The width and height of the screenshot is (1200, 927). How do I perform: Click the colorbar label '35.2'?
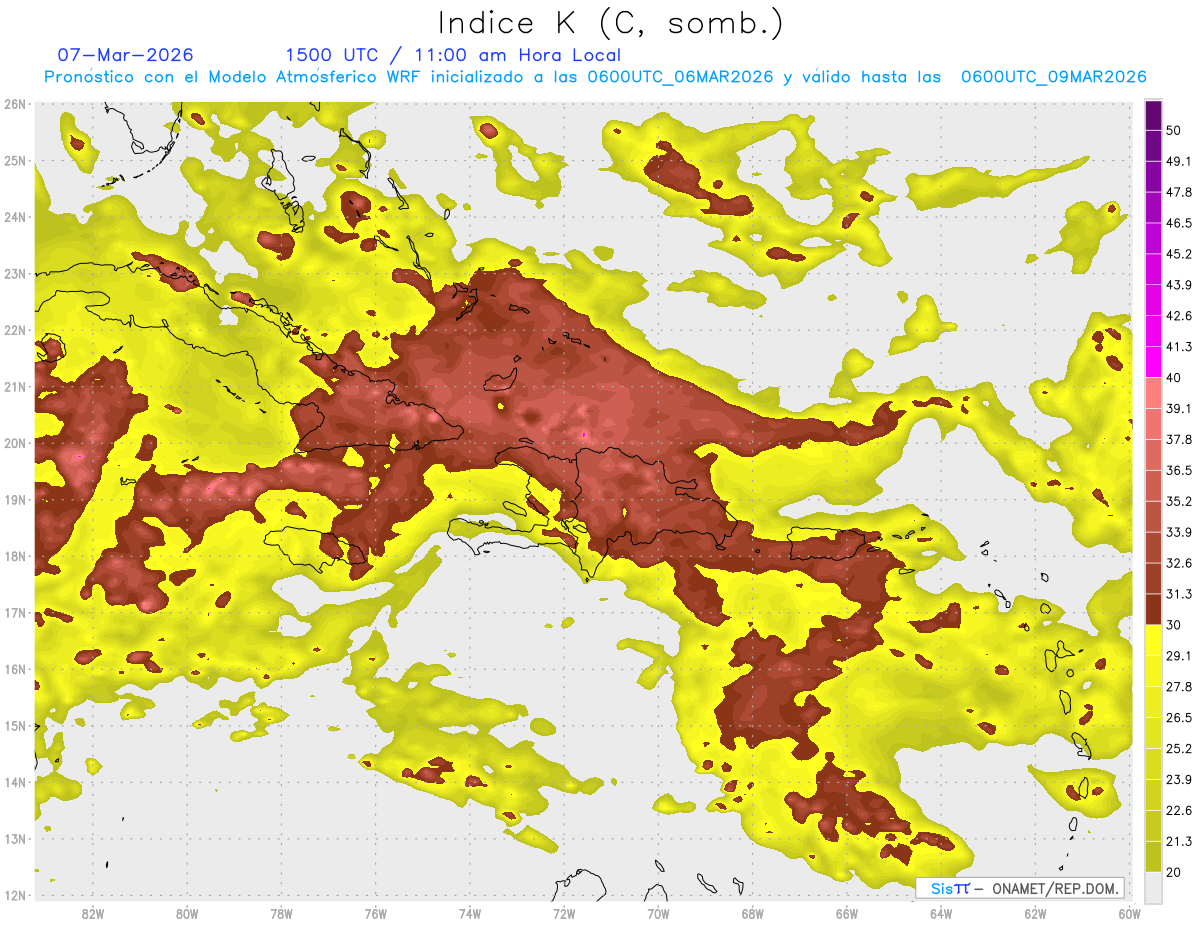[x=1179, y=501]
